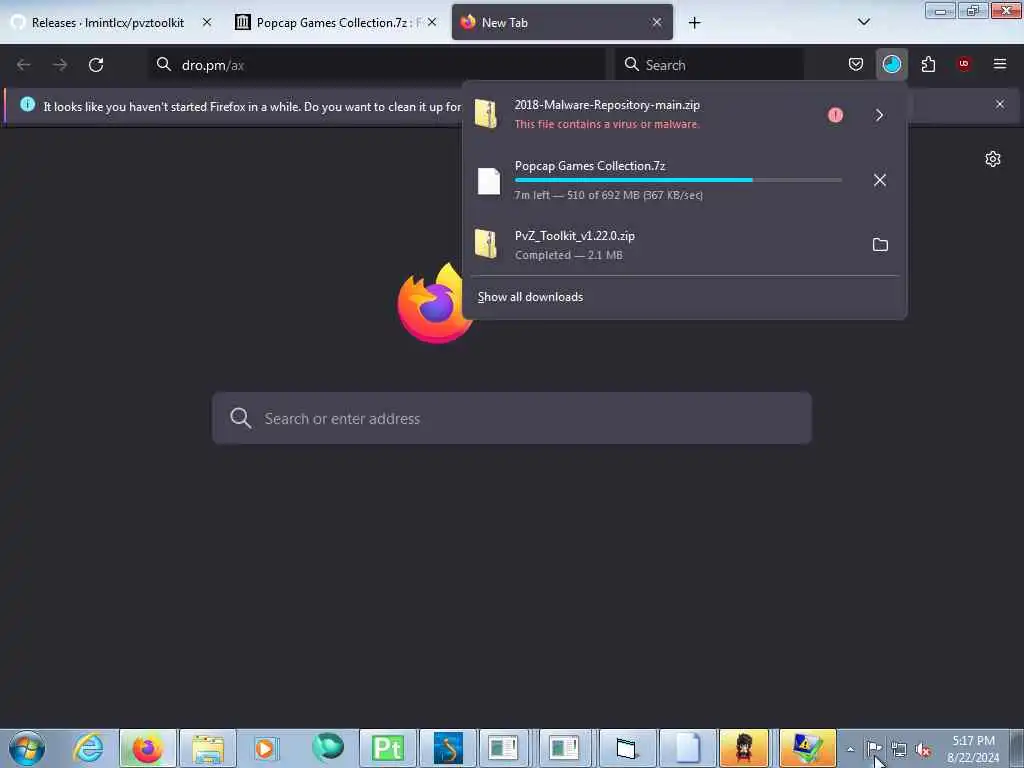
Task: Show hidden system tray icons arrow
Action: click(850, 749)
